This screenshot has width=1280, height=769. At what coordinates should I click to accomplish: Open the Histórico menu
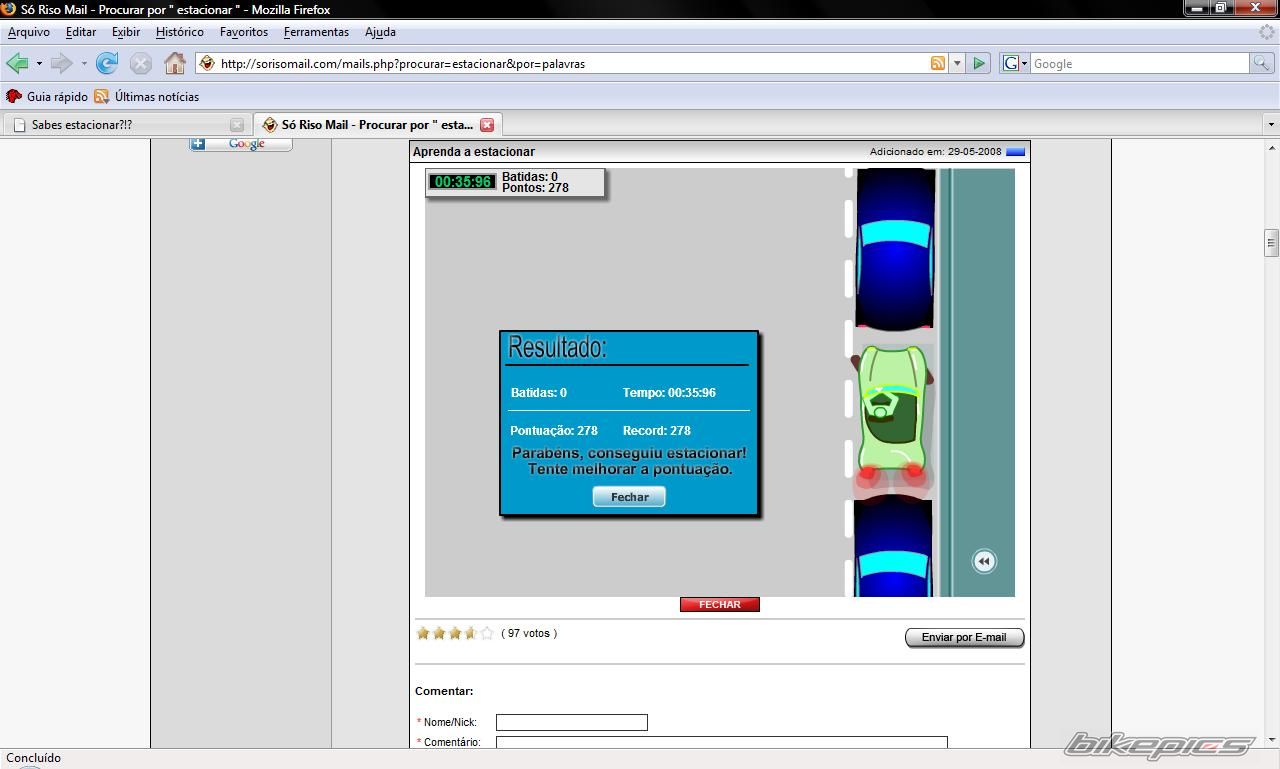pos(180,32)
